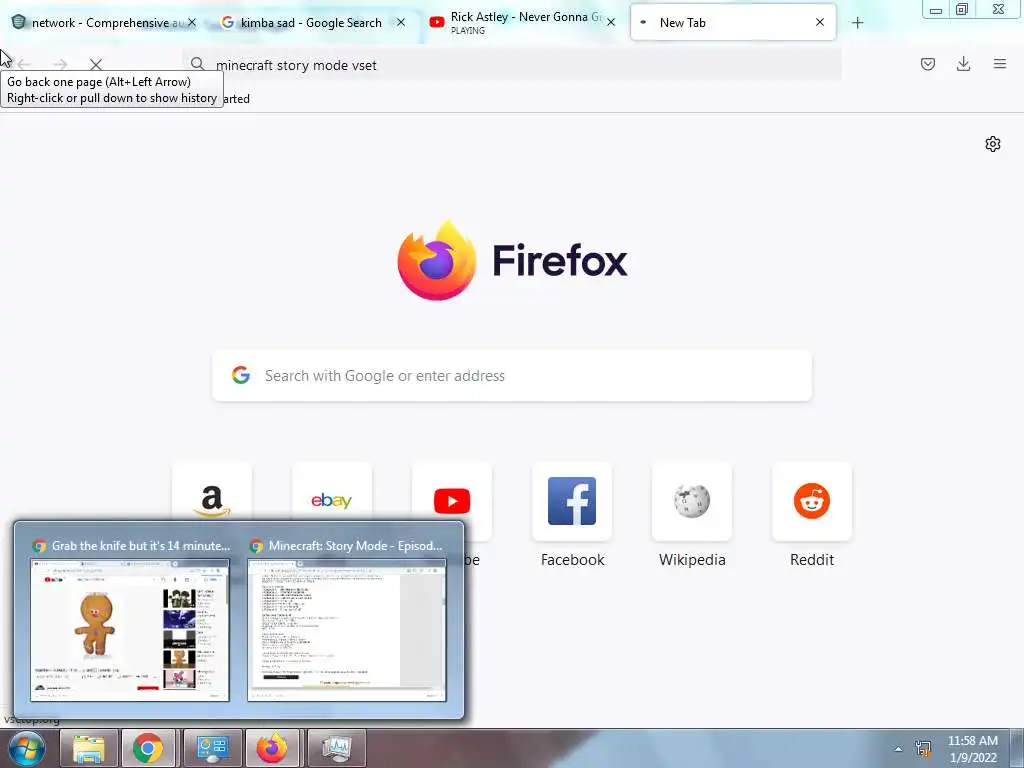The image size is (1024, 768).
Task: Open the resource monitor taskbar icon
Action: [336, 748]
